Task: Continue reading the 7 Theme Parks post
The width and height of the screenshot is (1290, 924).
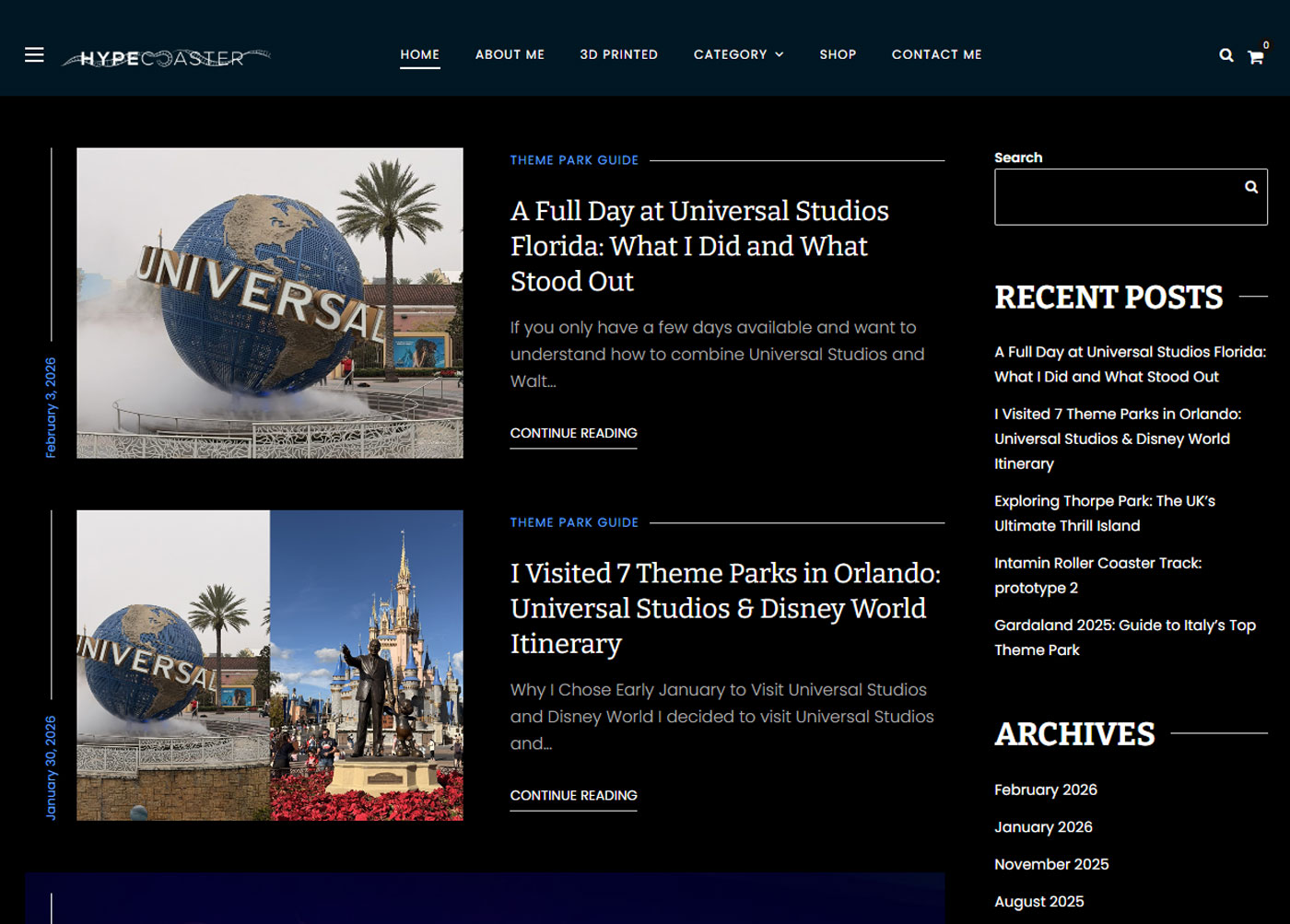Action: click(x=574, y=795)
